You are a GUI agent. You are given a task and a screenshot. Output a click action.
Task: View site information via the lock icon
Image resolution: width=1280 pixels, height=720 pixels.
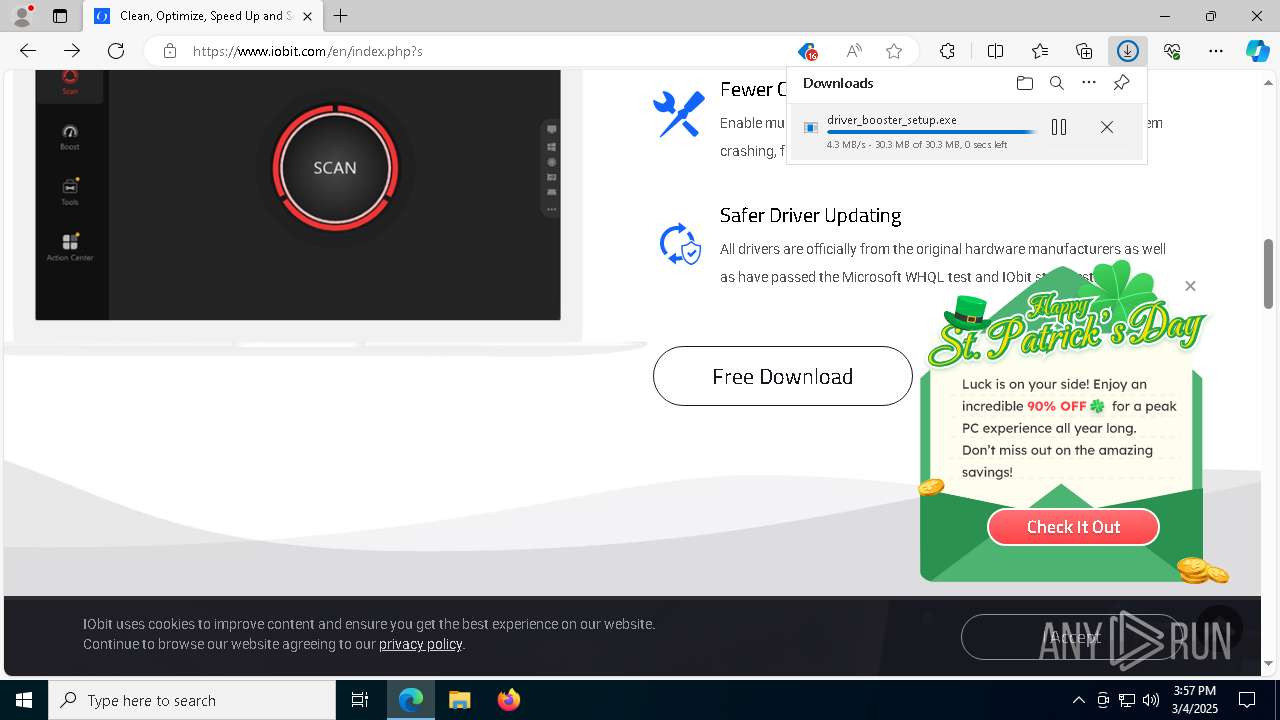pos(170,51)
